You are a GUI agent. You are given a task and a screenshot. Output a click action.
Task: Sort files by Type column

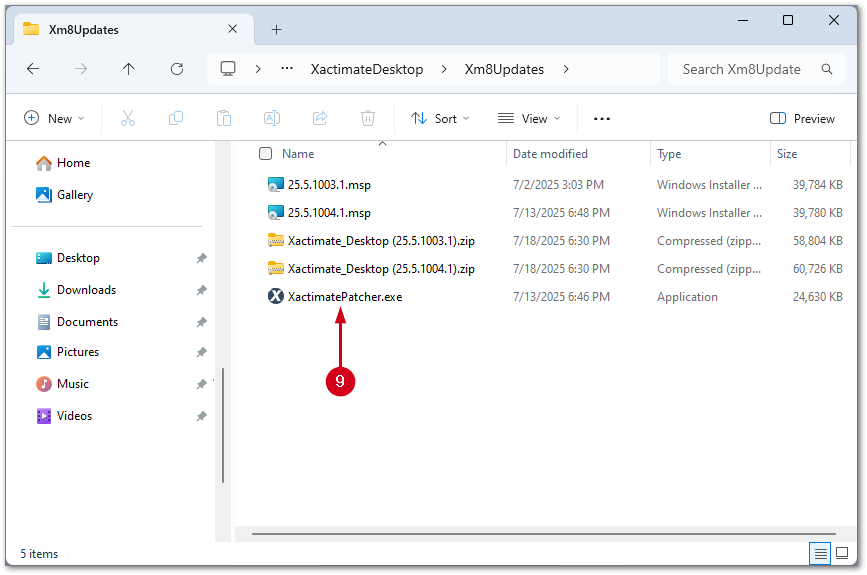[x=669, y=154]
